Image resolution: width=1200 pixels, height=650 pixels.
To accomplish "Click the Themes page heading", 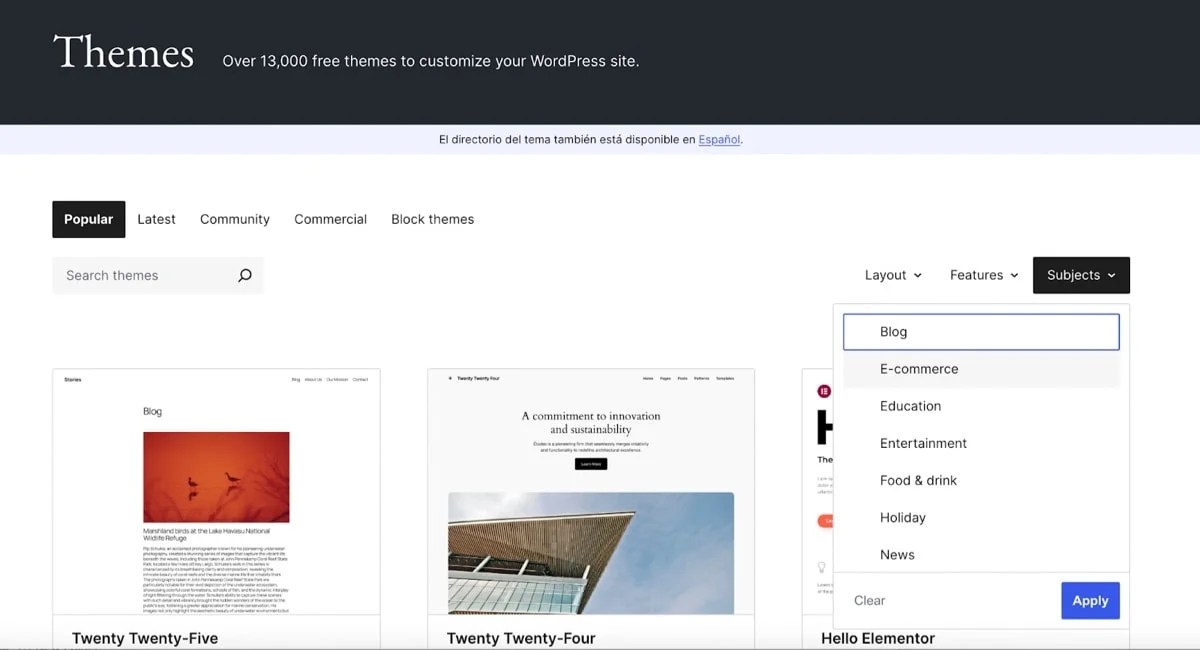I will pyautogui.click(x=123, y=52).
